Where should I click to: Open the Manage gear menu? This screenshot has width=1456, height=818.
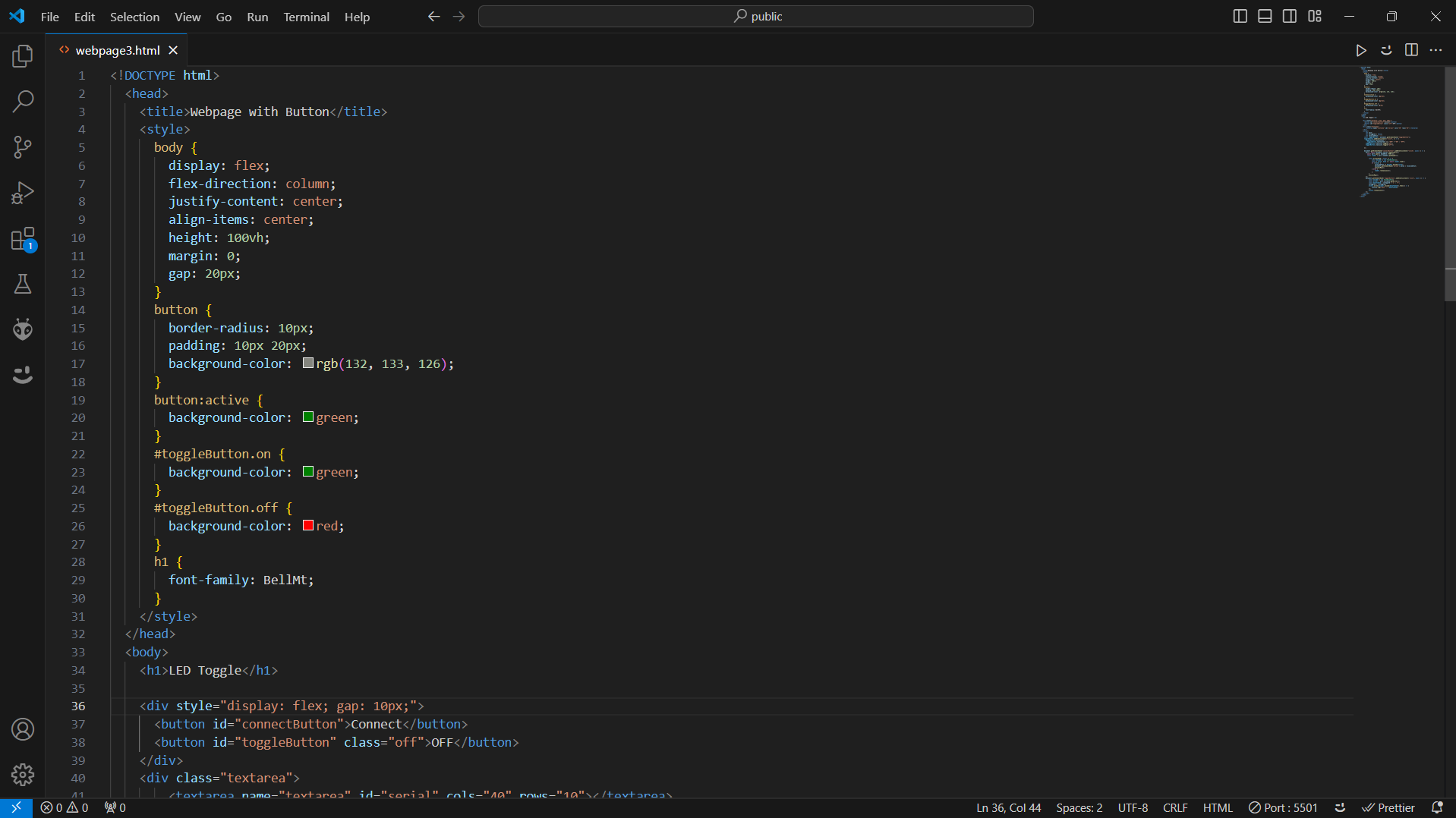(x=23, y=775)
